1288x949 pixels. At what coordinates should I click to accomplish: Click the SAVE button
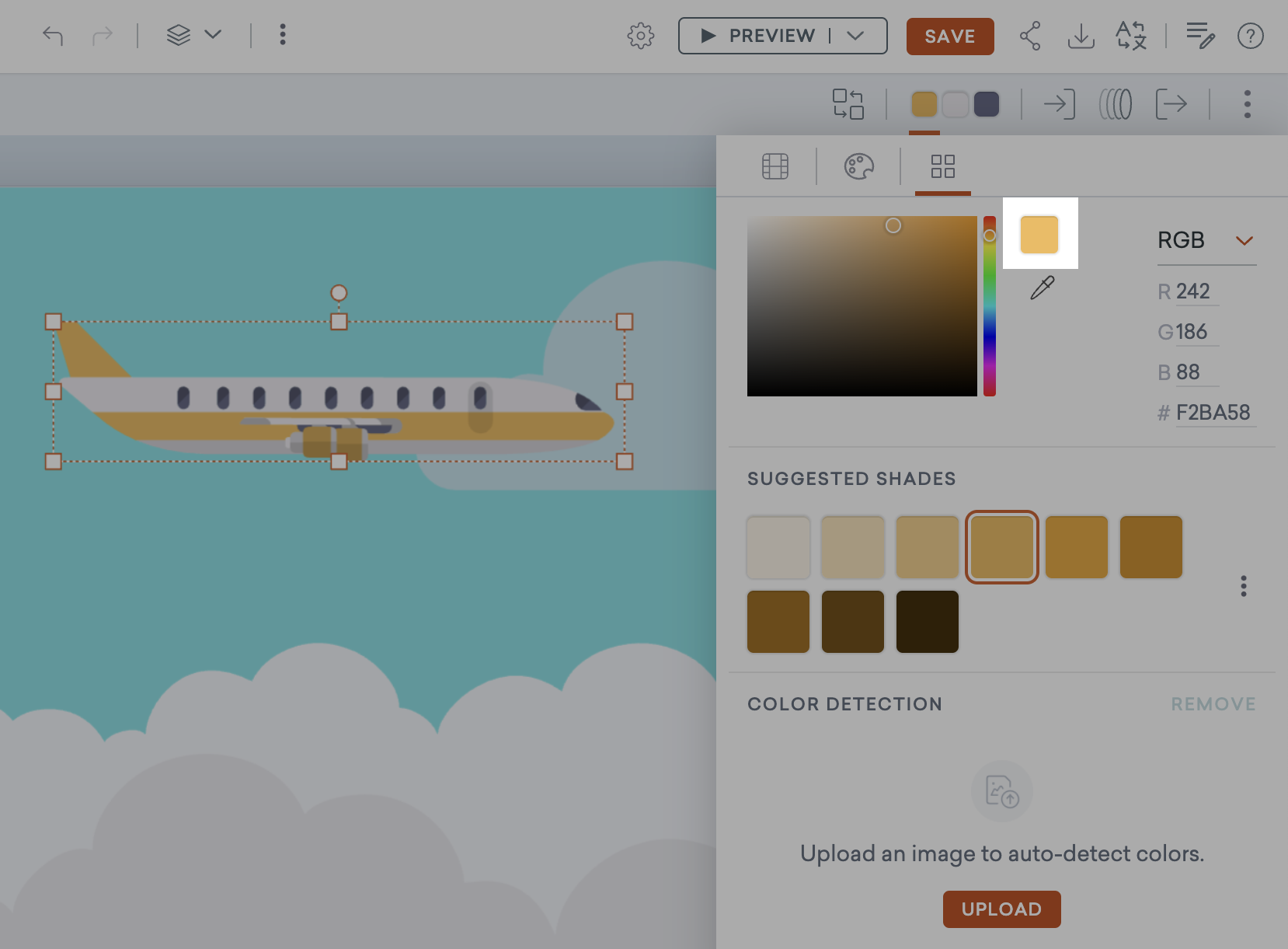(x=950, y=37)
